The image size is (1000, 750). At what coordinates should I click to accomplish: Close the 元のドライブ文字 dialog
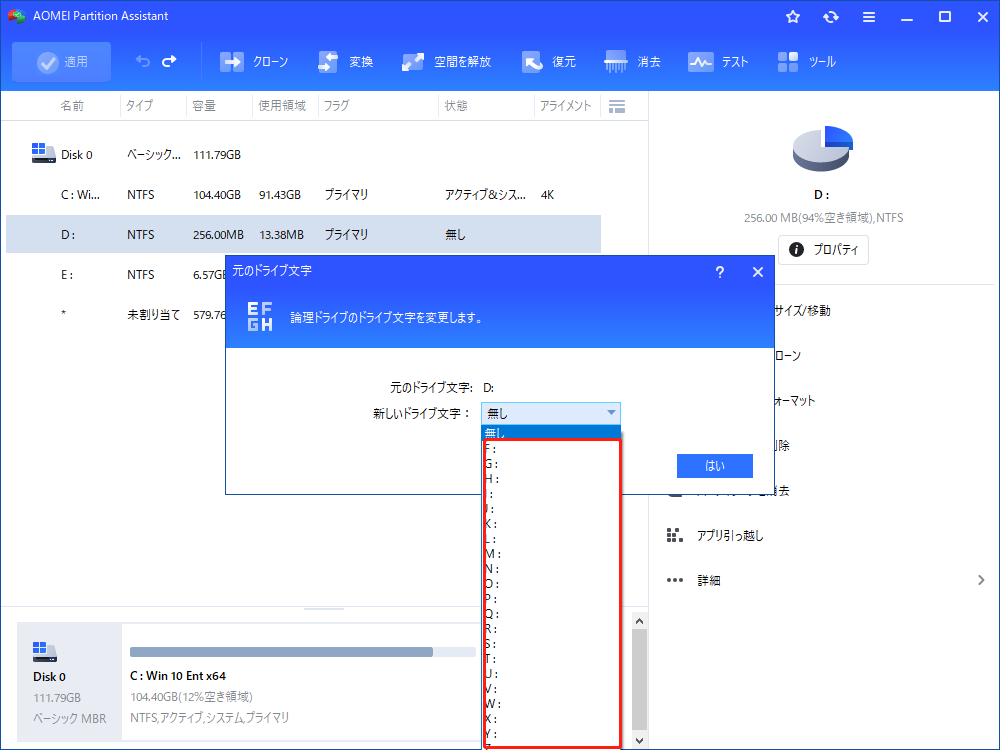(758, 272)
